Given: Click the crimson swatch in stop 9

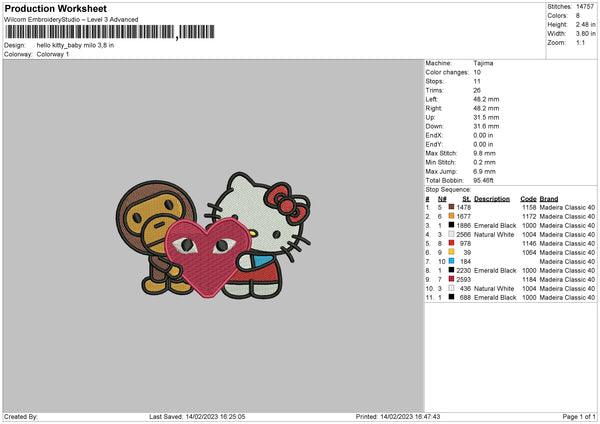Looking at the screenshot, I should click(452, 279).
